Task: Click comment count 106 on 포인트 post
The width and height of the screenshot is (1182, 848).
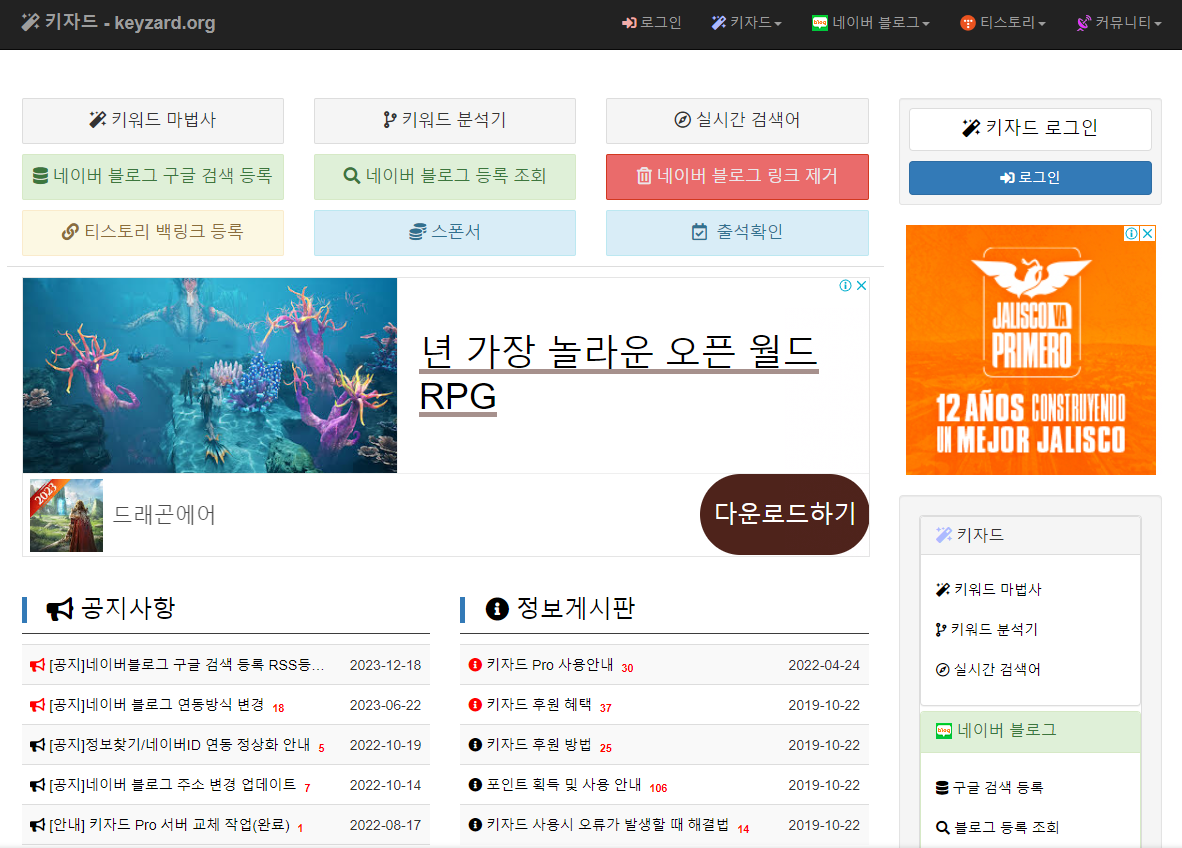Action: pos(658,788)
